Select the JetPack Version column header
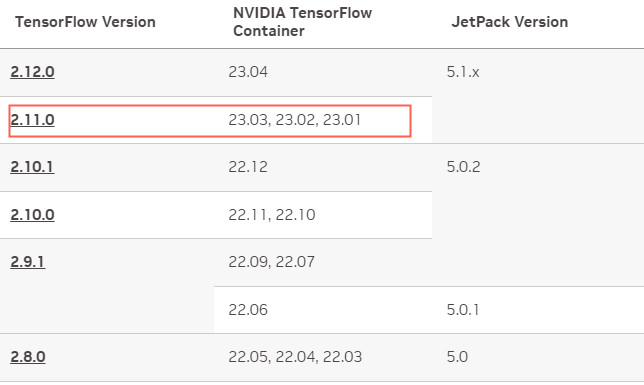The height and width of the screenshot is (385, 644). pos(510,22)
